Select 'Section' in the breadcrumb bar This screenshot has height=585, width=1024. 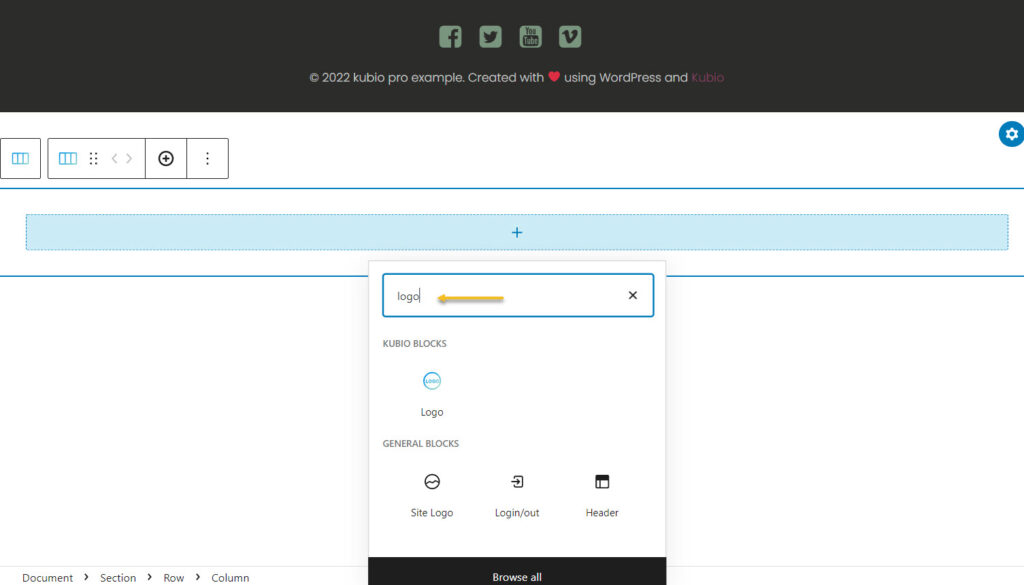pos(118,577)
